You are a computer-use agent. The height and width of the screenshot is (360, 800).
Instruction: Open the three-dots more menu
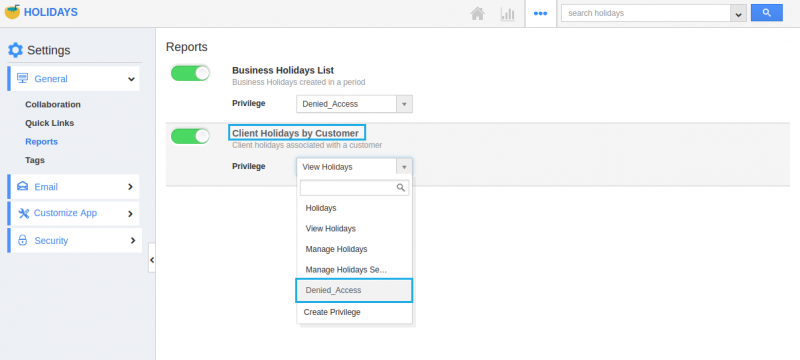pyautogui.click(x=540, y=14)
